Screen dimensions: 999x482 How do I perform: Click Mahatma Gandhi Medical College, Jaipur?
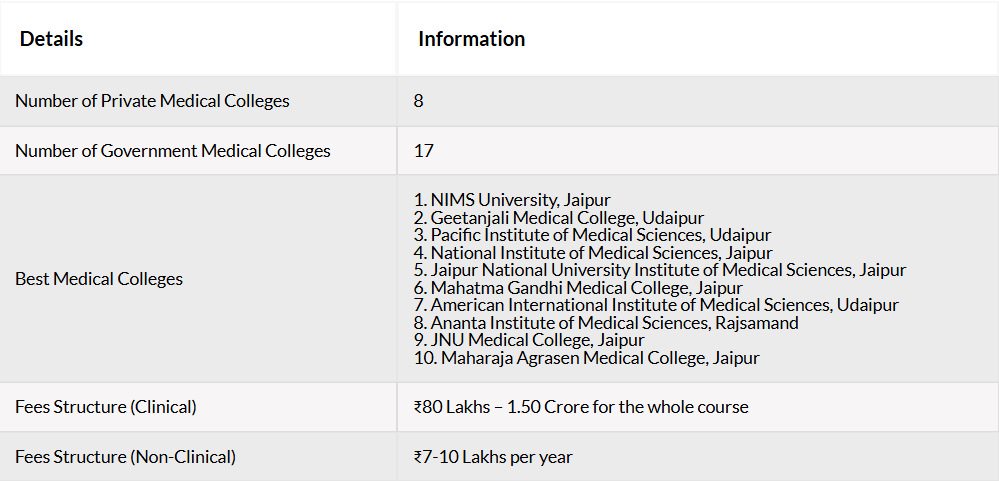click(x=578, y=288)
